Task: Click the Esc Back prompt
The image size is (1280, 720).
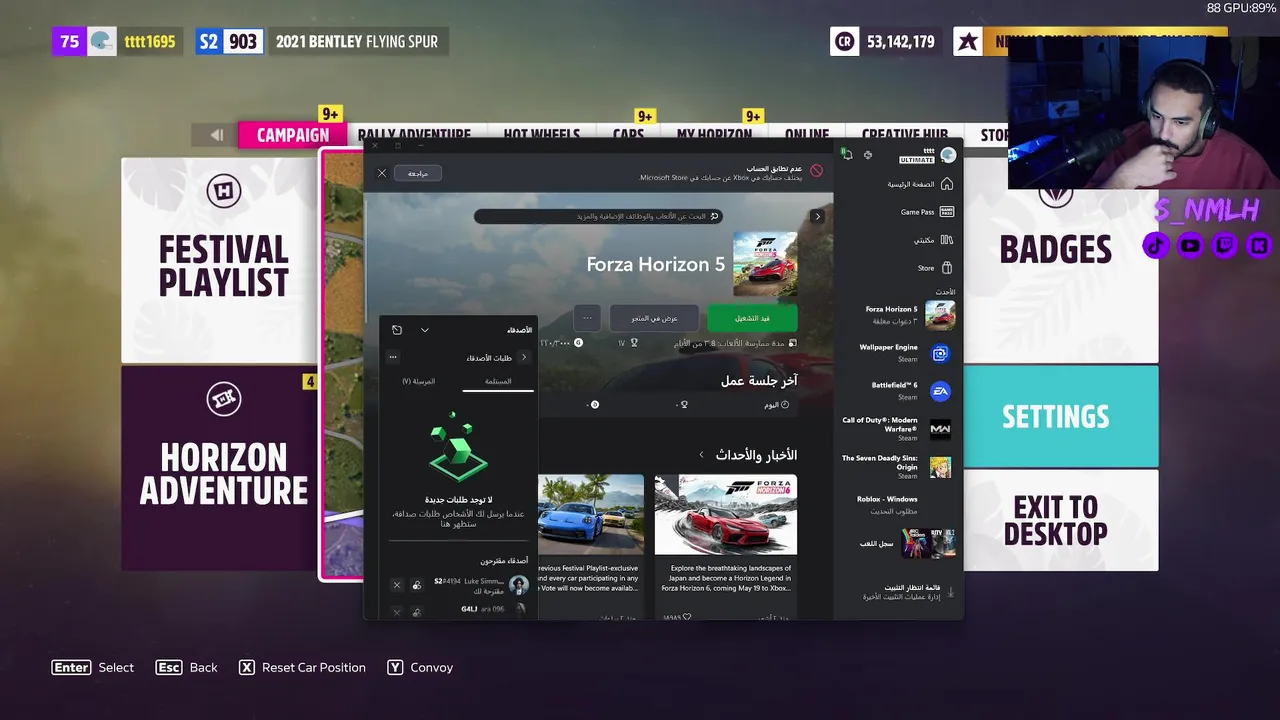Action: click(x=186, y=667)
